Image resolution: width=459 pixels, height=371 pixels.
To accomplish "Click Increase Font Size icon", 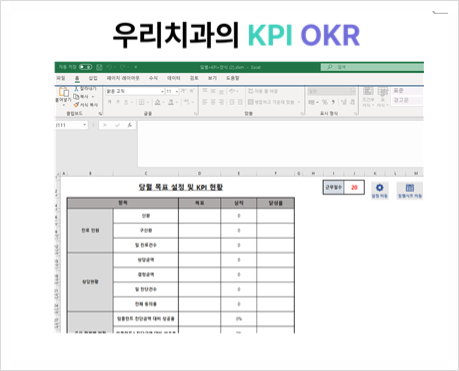I will pyautogui.click(x=184, y=91).
